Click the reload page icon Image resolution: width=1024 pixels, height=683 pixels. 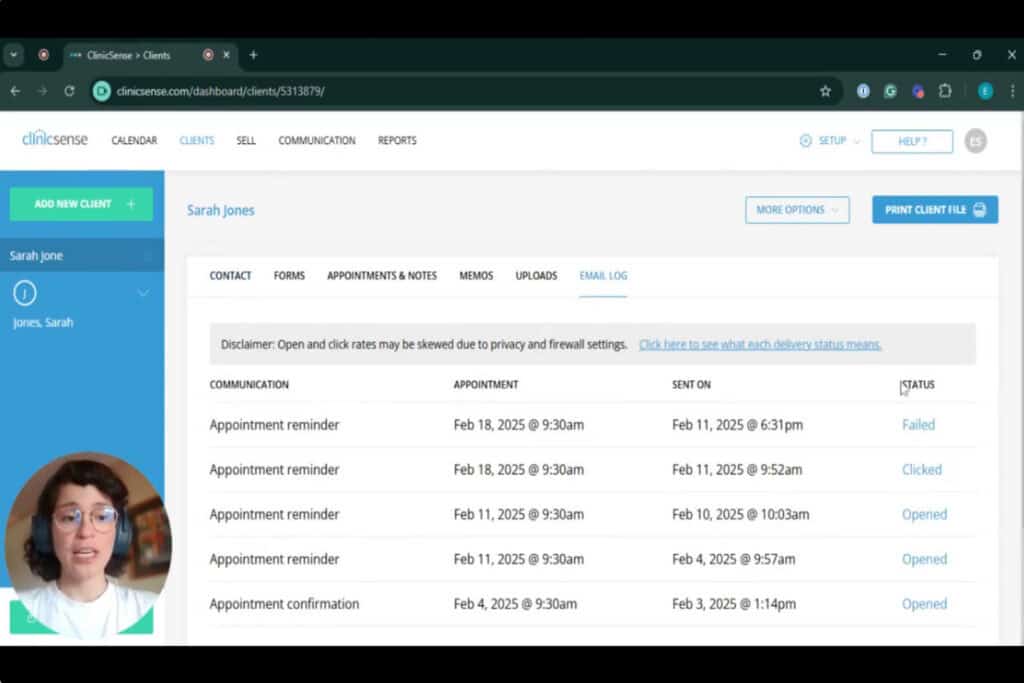[x=69, y=91]
